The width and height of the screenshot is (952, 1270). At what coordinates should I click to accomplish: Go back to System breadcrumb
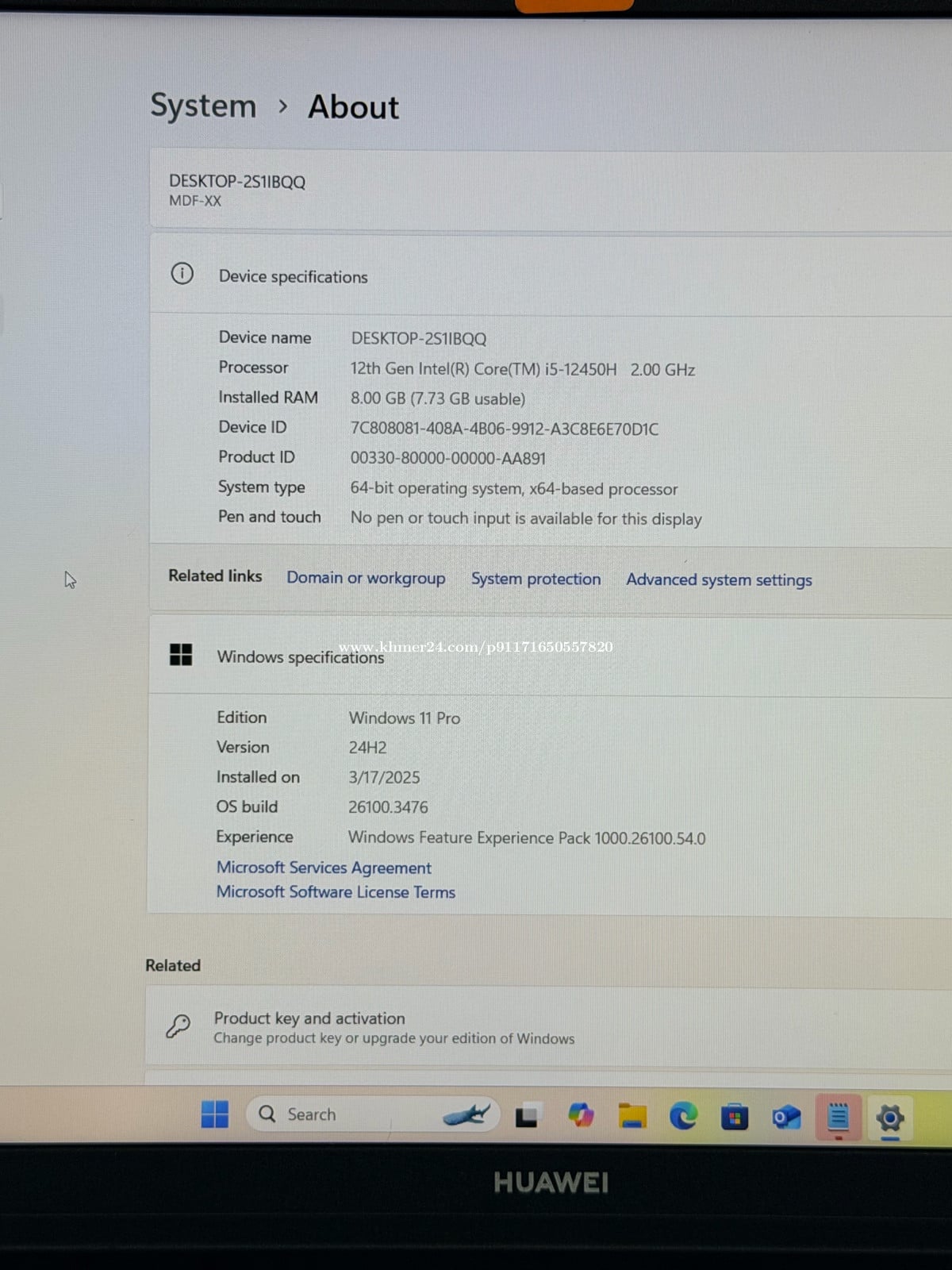click(203, 106)
